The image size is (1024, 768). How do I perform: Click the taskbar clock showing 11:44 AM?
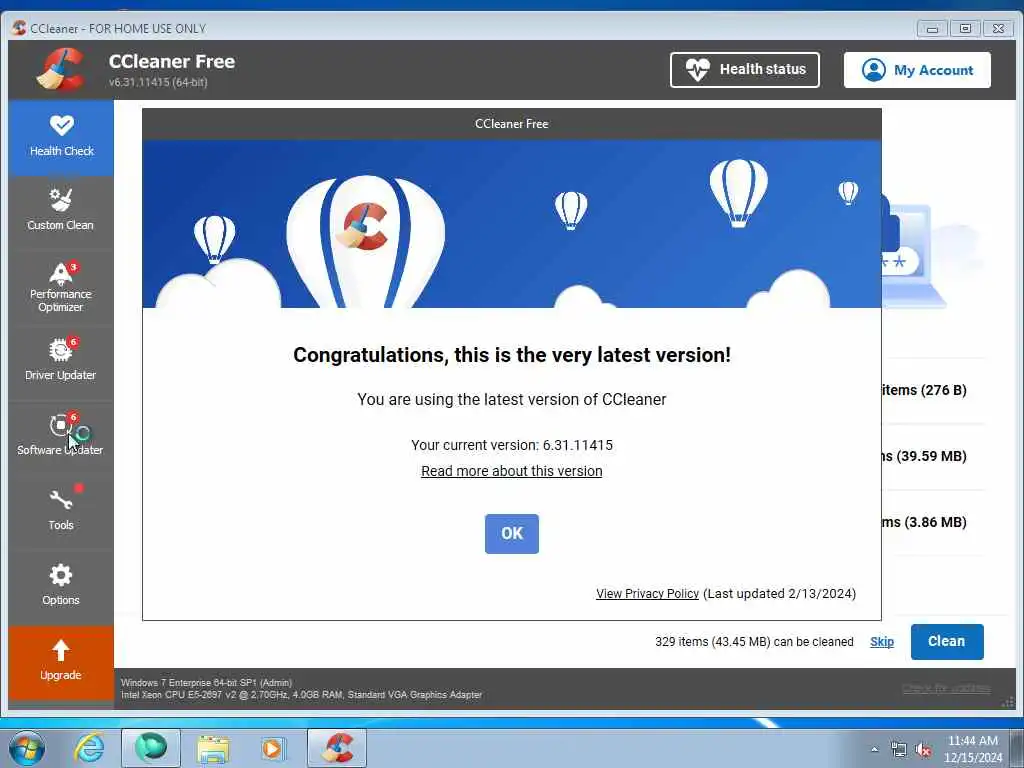[x=973, y=749]
